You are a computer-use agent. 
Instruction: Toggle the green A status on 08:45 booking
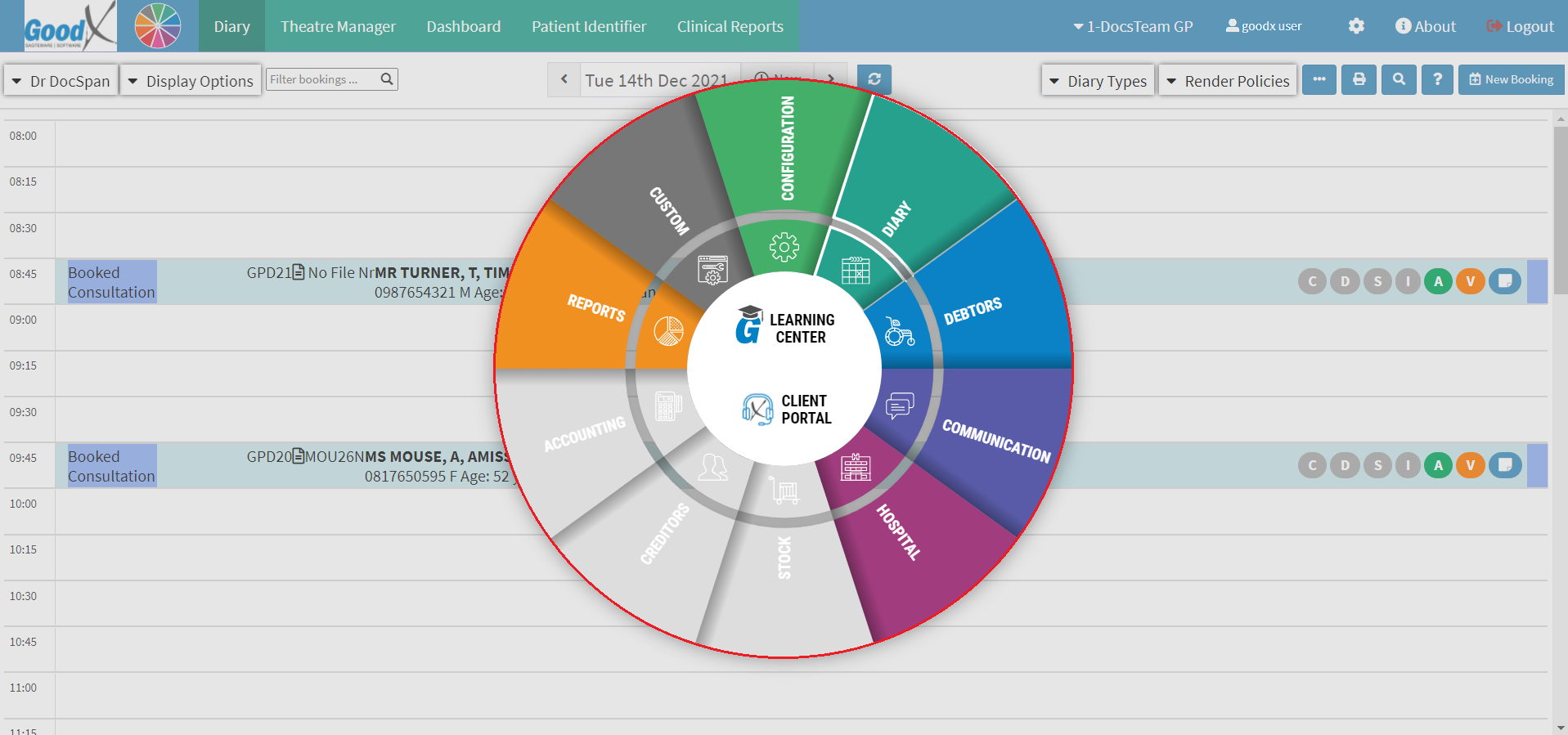point(1438,281)
